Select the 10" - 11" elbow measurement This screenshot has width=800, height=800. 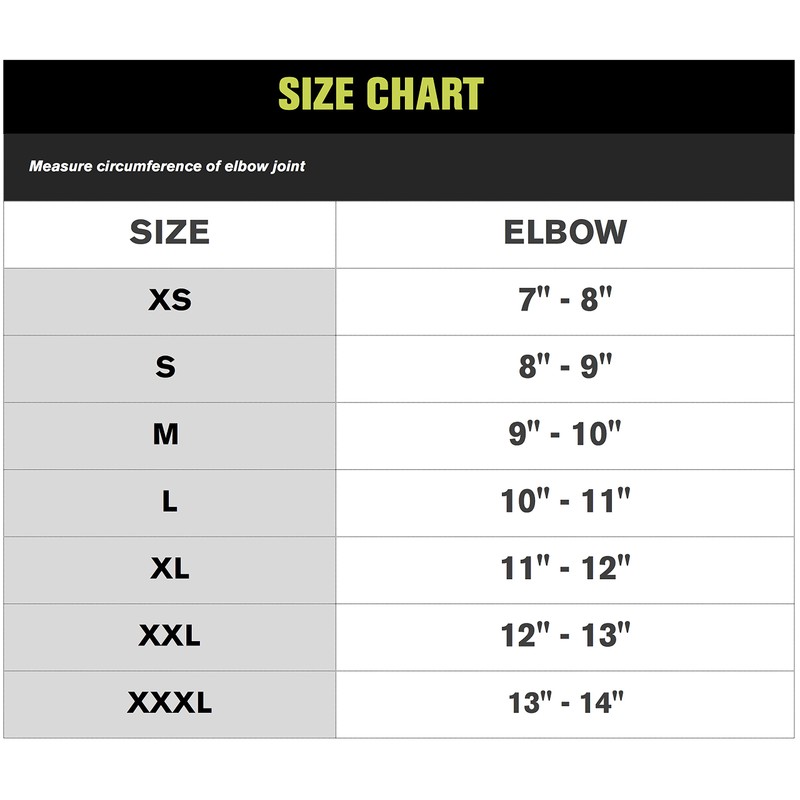click(x=565, y=501)
